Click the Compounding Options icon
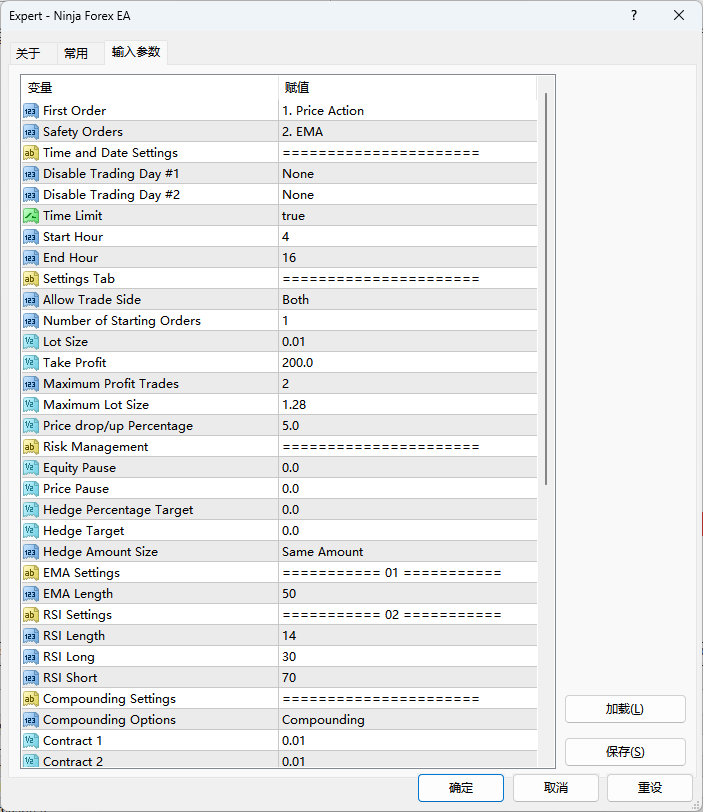703x812 pixels. pos(31,719)
